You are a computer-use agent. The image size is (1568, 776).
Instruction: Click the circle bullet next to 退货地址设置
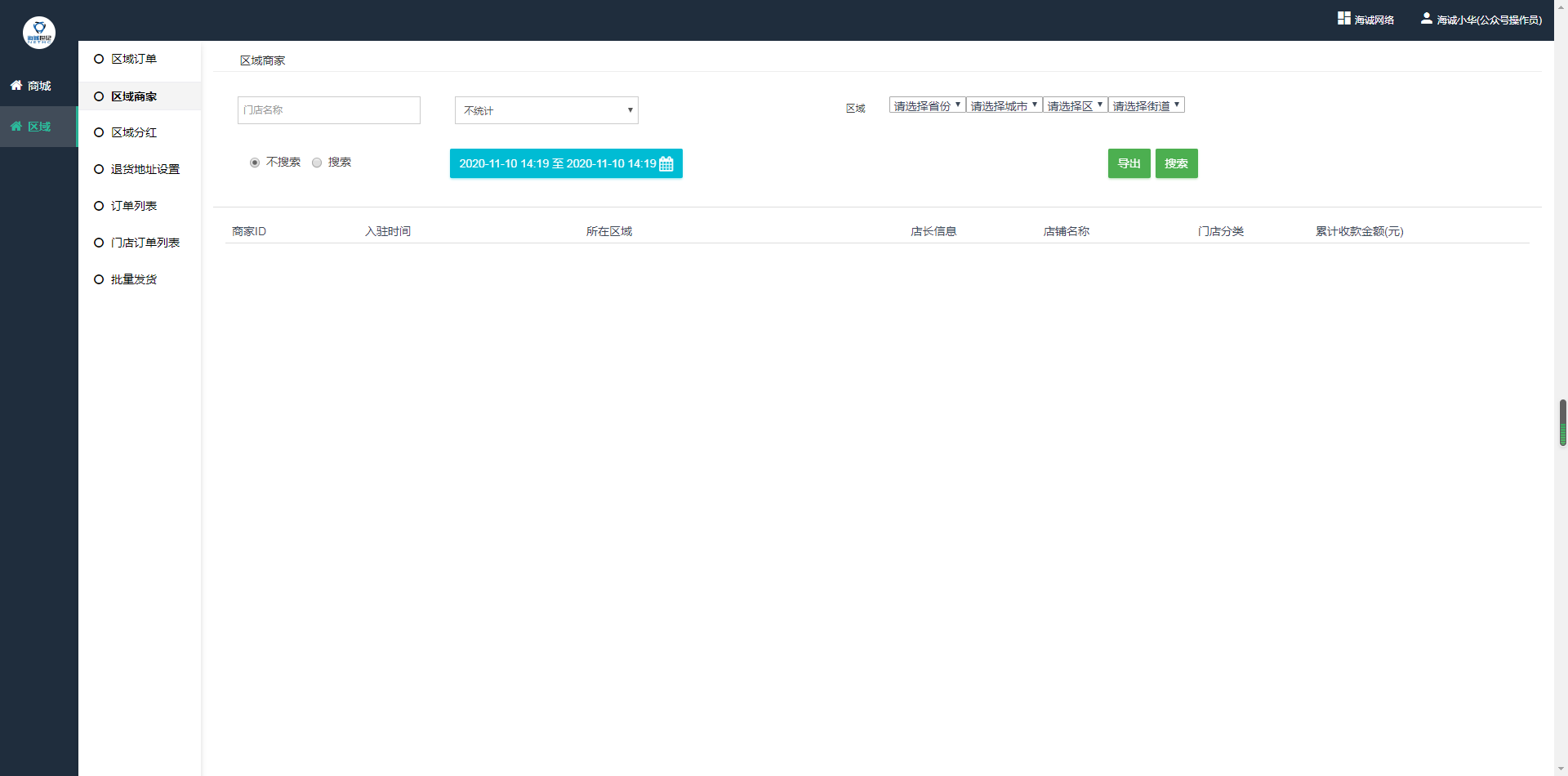(99, 169)
